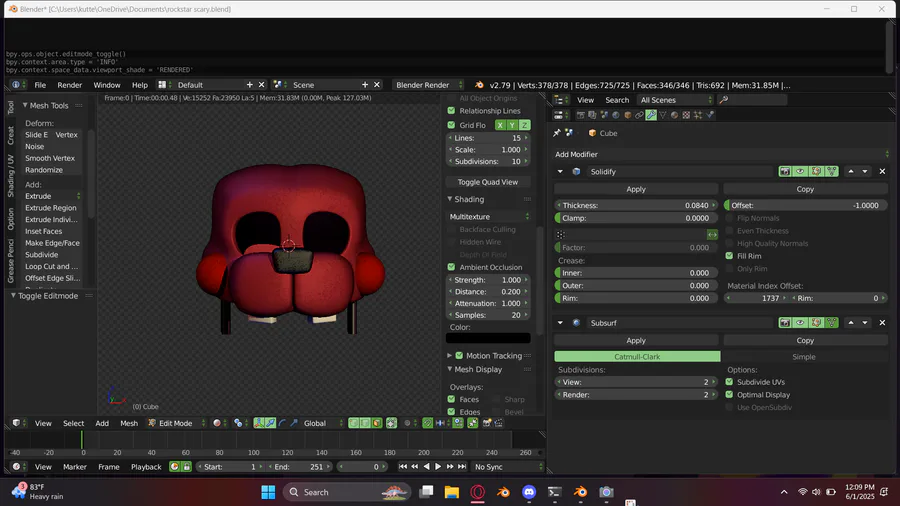Remove the Solidify modifier with X
The height and width of the screenshot is (506, 900).
point(882,172)
